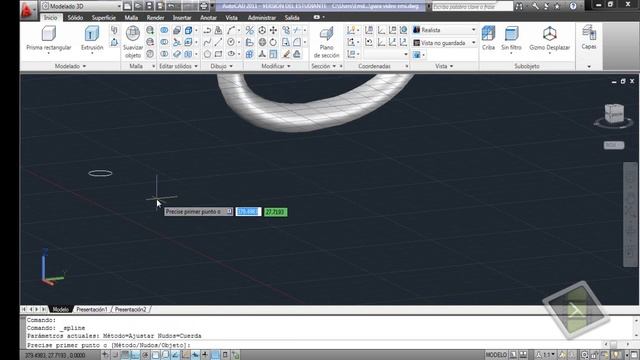The image size is (640, 360).
Task: Click the Rotate tool in Modificar panel
Action: (x=273, y=42)
